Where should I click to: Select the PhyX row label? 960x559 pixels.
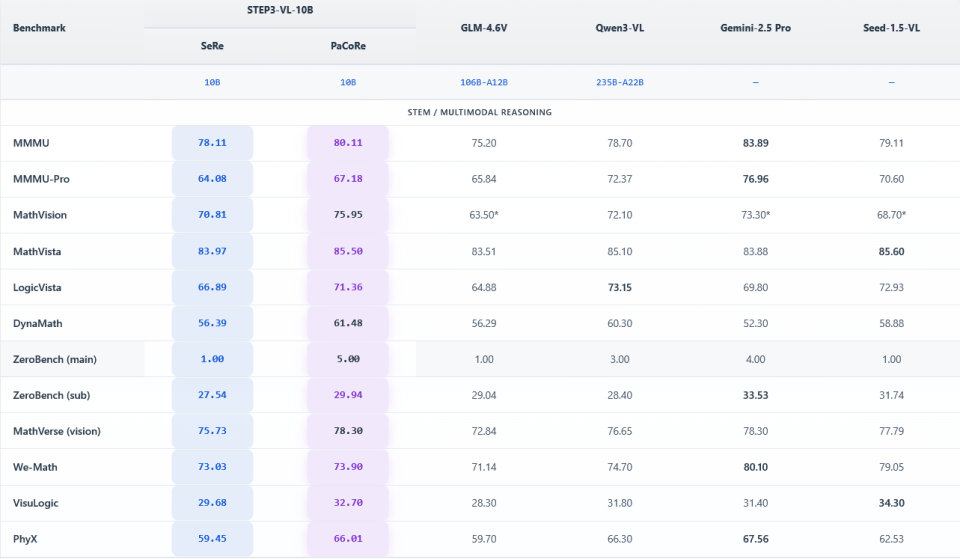(x=25, y=539)
